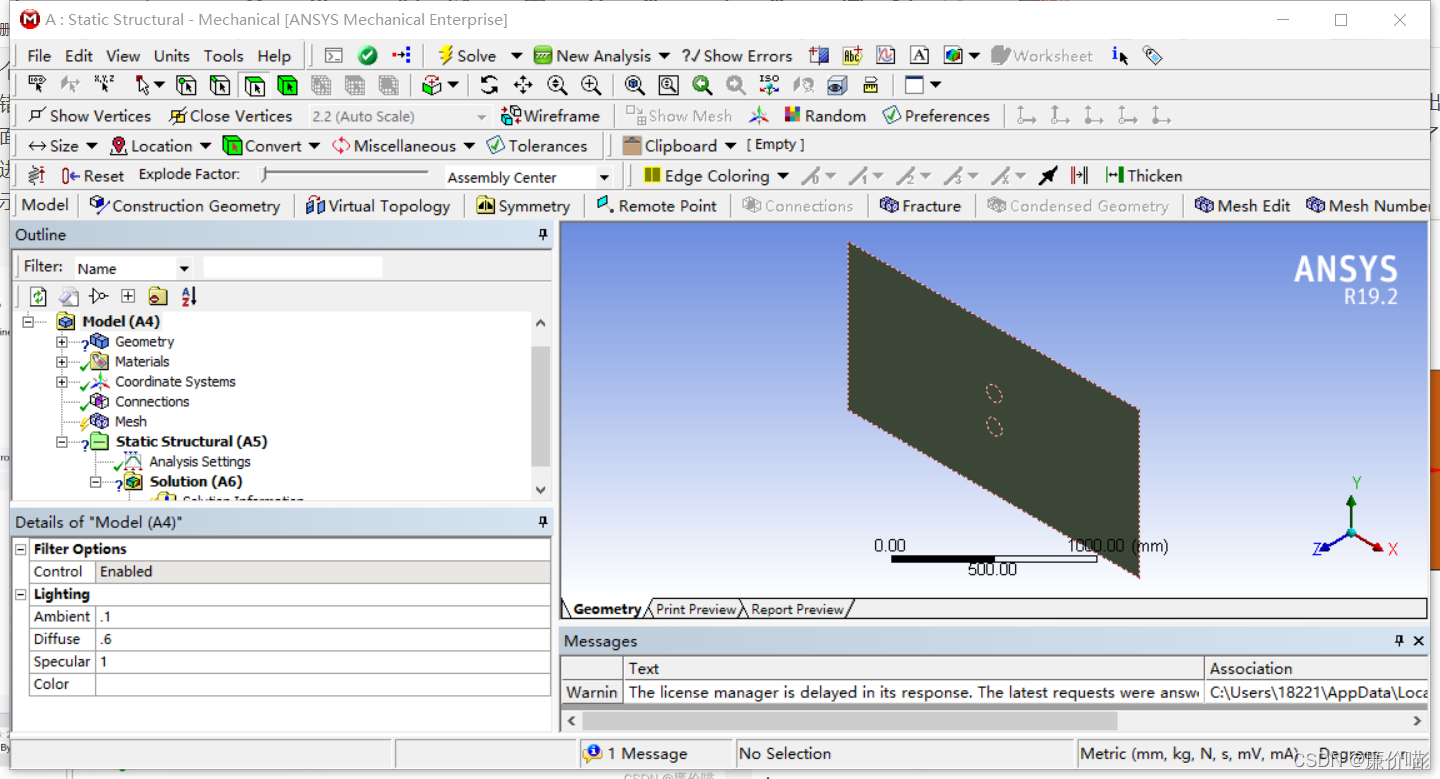
Task: Click the Fracture toolbar item
Action: pyautogui.click(x=920, y=206)
